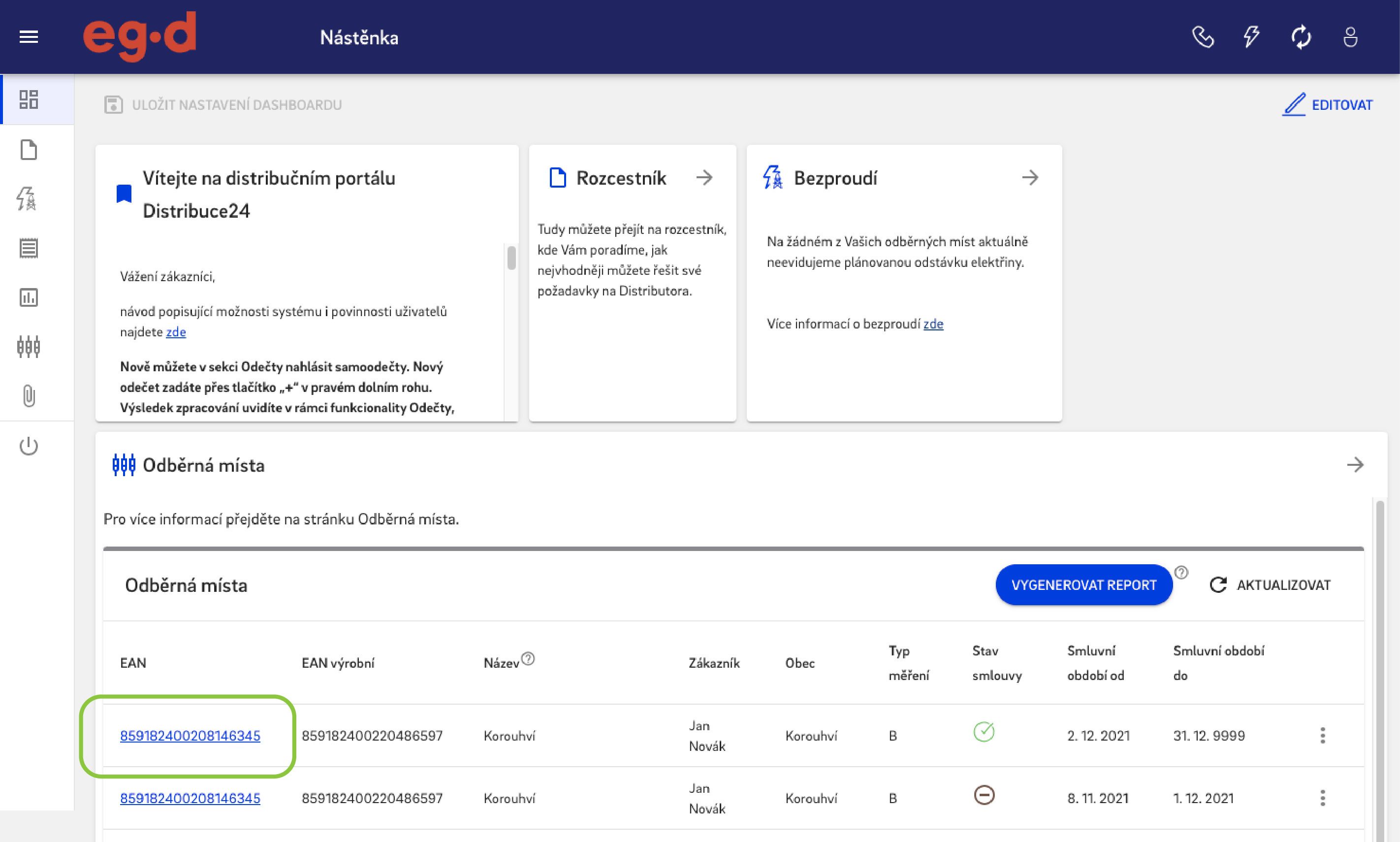Click Smluvní období do column header

[1218, 663]
